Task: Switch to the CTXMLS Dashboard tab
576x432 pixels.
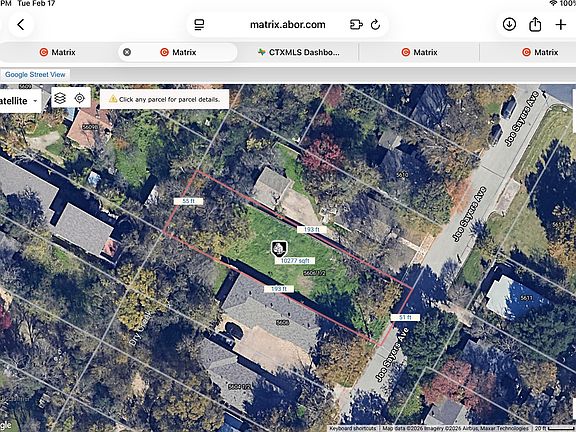Action: tap(298, 52)
